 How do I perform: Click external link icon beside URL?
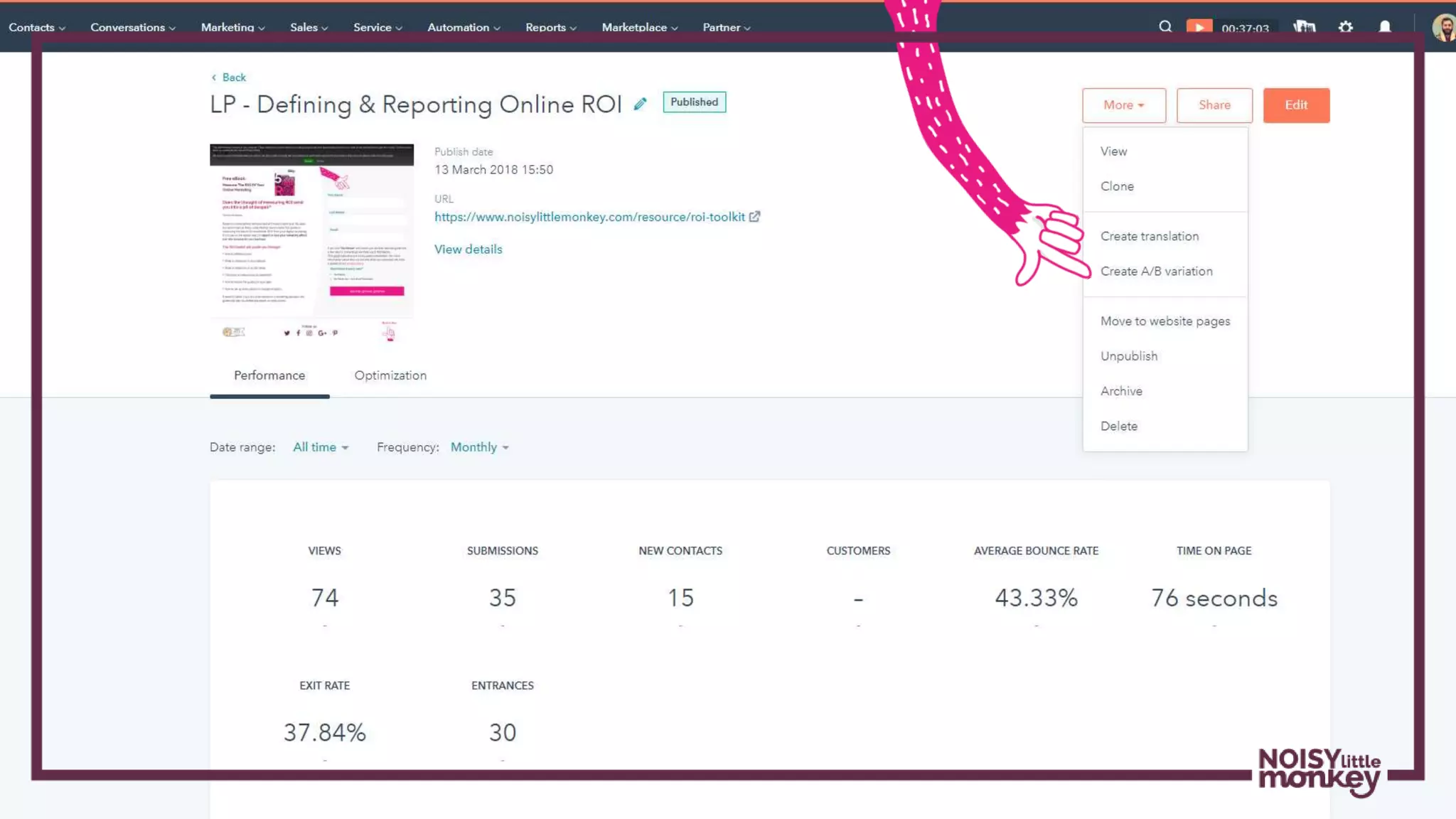click(754, 217)
